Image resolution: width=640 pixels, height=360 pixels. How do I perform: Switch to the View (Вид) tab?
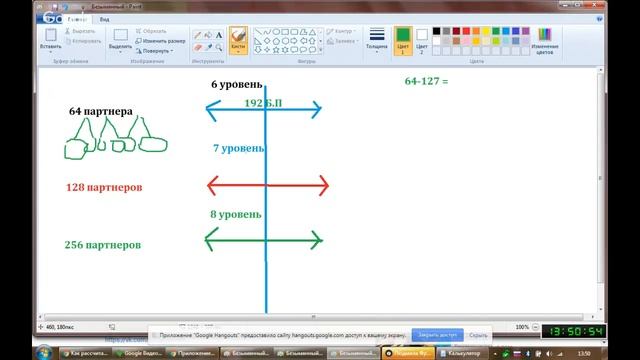click(104, 19)
